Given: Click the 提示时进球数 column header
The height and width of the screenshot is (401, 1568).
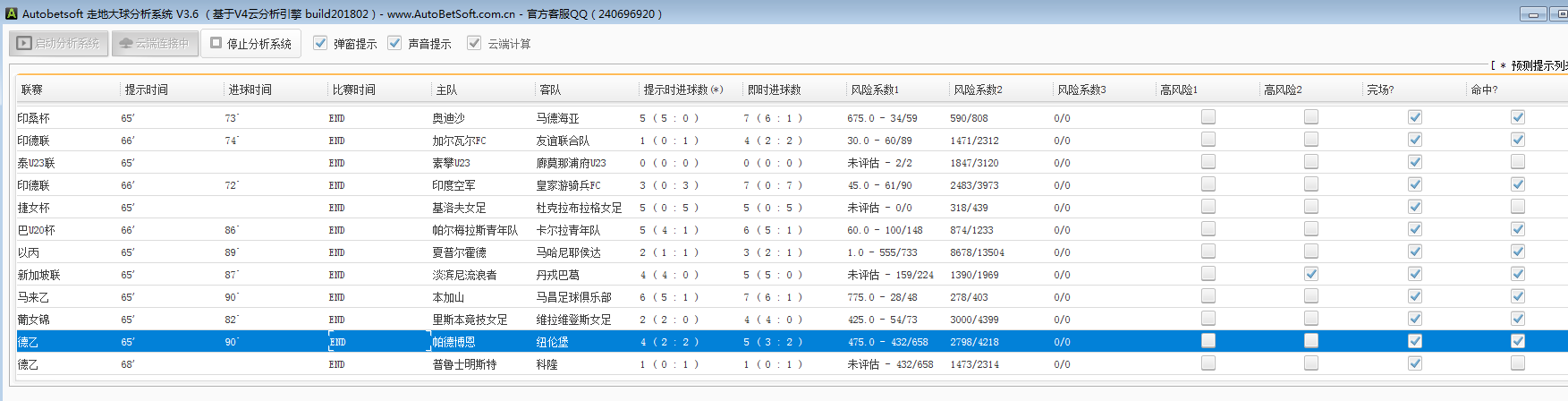Looking at the screenshot, I should [682, 90].
